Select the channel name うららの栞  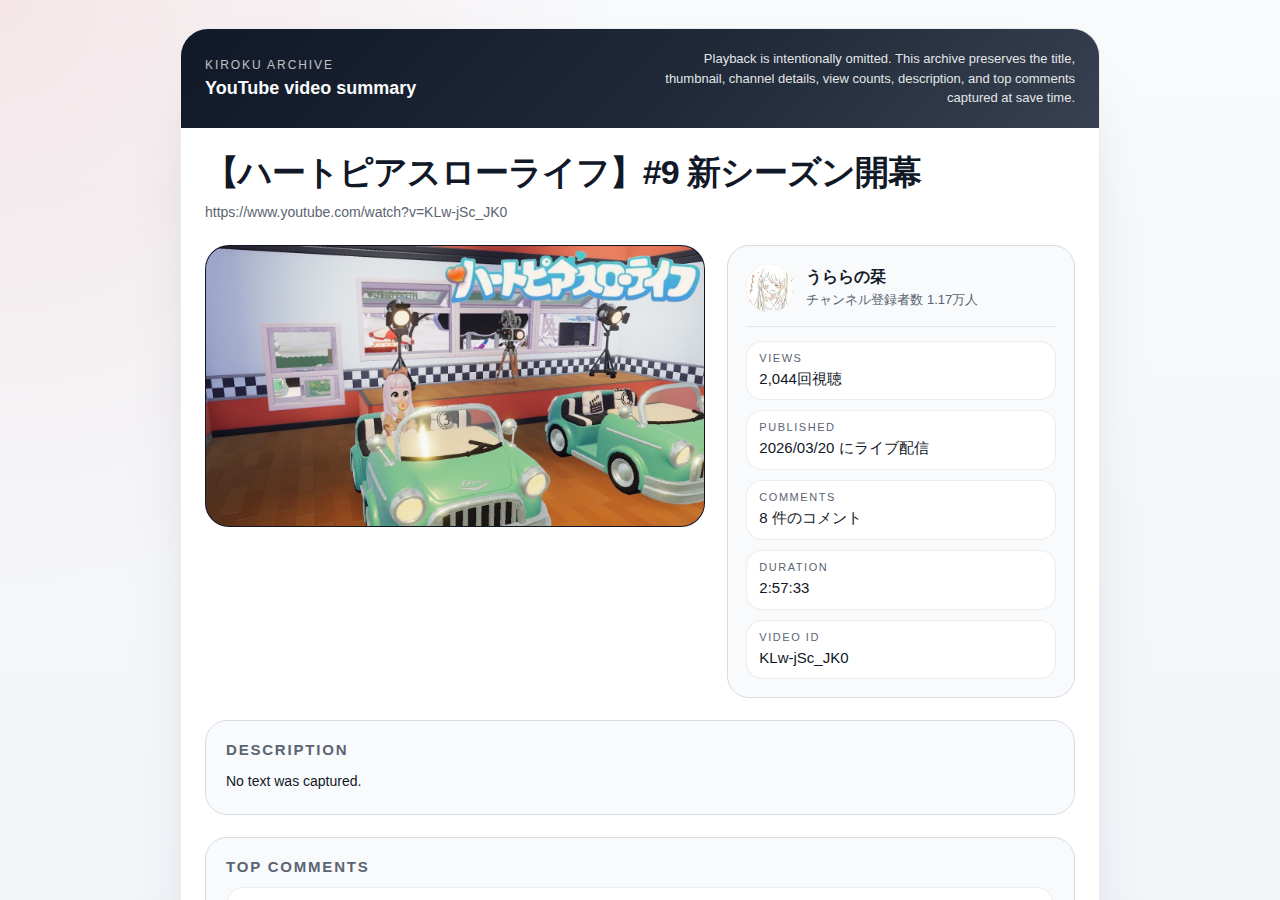(846, 277)
